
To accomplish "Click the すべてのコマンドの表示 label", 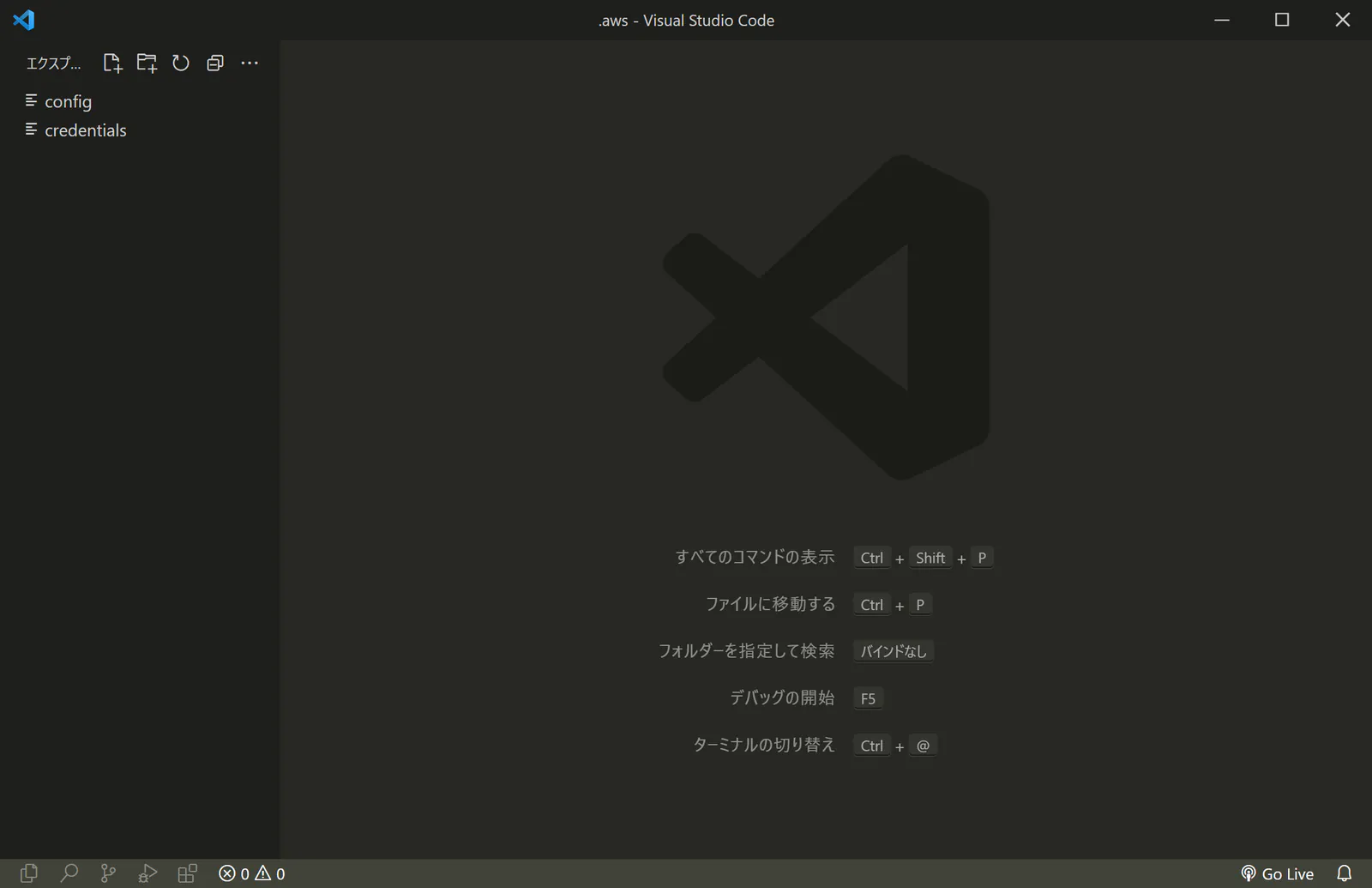I will point(755,557).
